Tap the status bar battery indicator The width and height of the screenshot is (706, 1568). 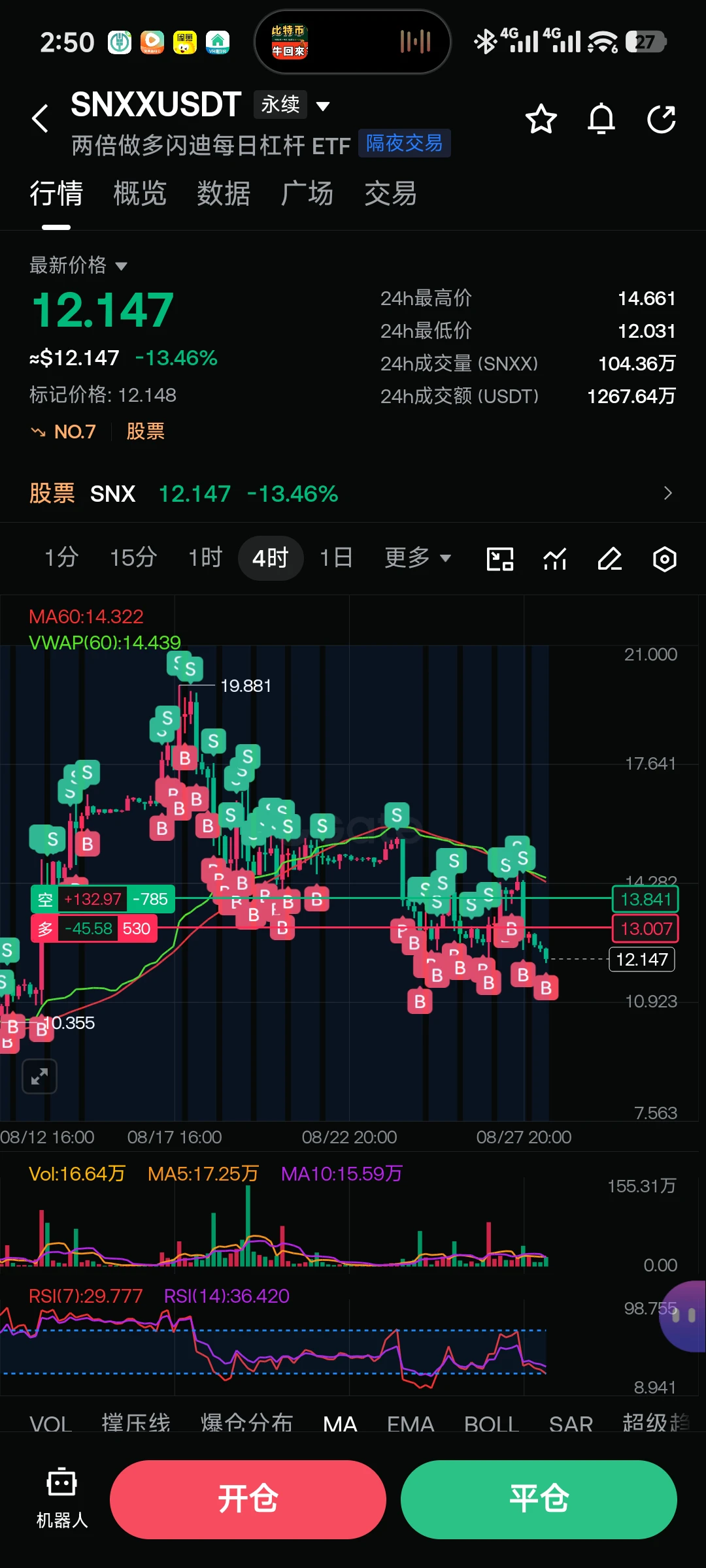click(646, 42)
